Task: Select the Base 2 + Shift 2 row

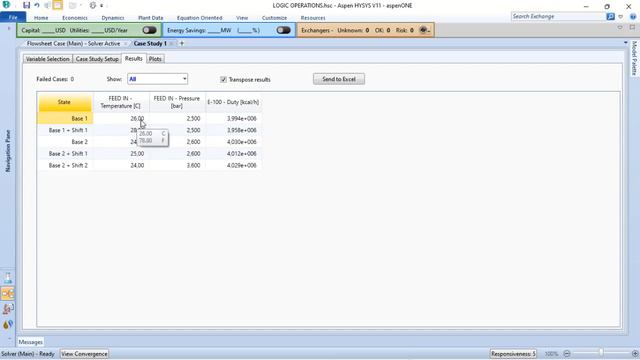Action: (65, 166)
